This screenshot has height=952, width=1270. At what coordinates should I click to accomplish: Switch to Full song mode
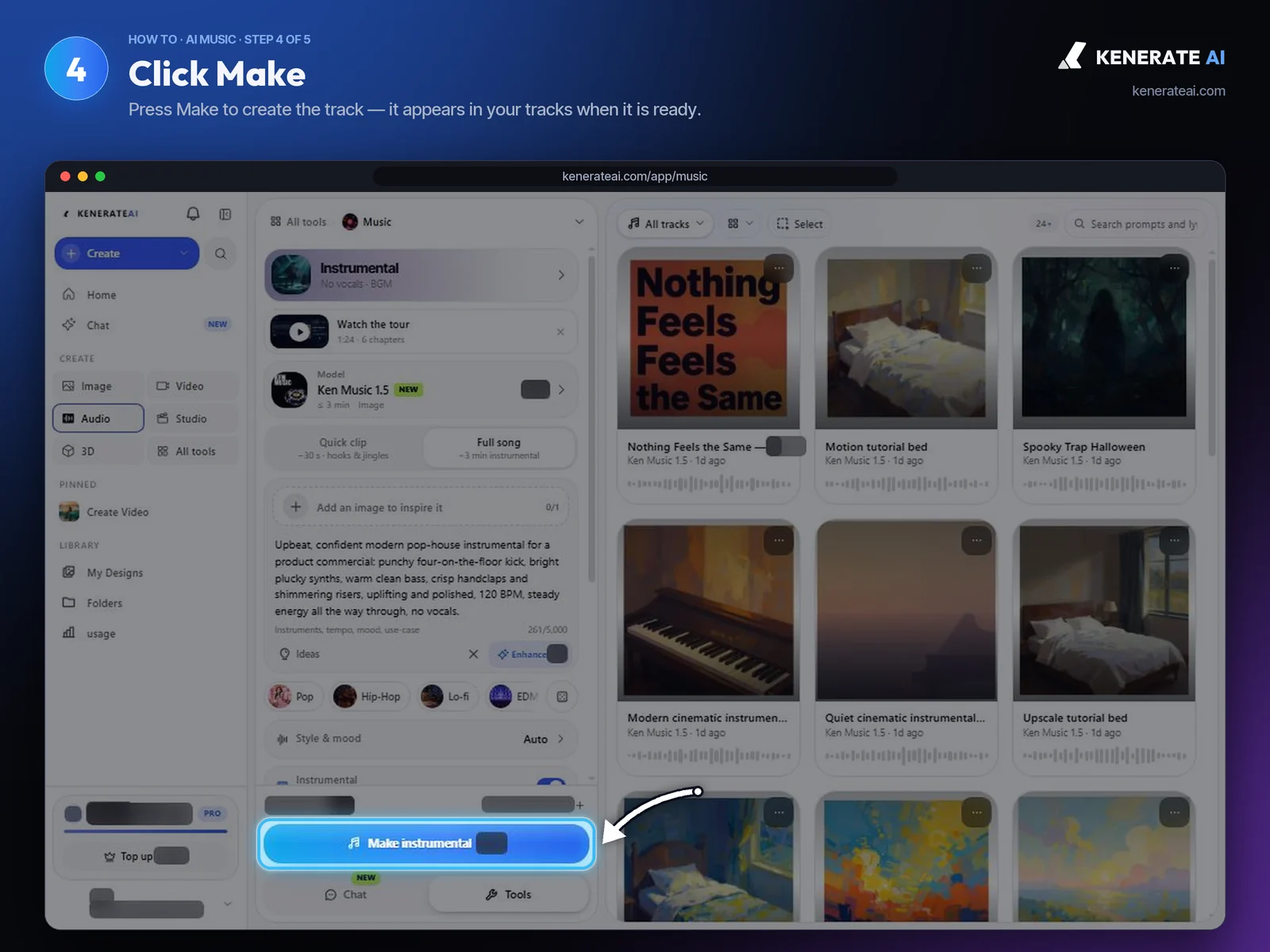pyautogui.click(x=498, y=448)
